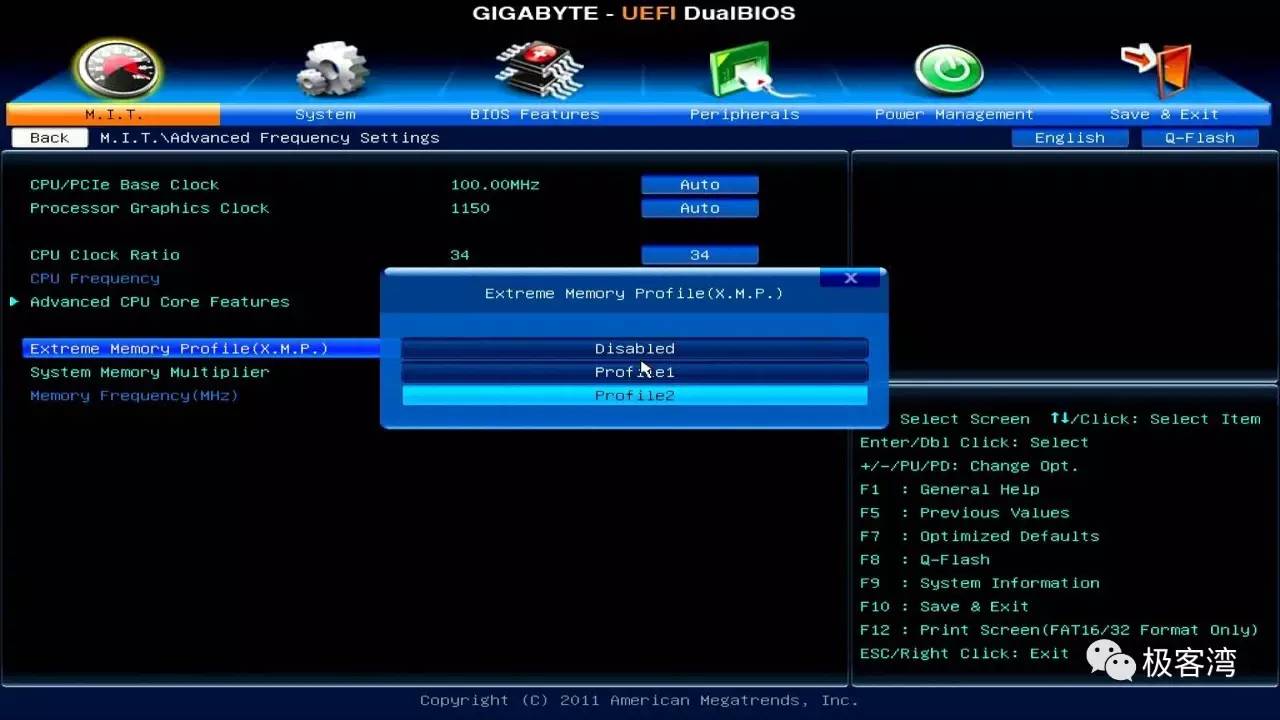1280x720 pixels.
Task: Open Processor Graphics Clock Auto field
Action: coord(700,208)
